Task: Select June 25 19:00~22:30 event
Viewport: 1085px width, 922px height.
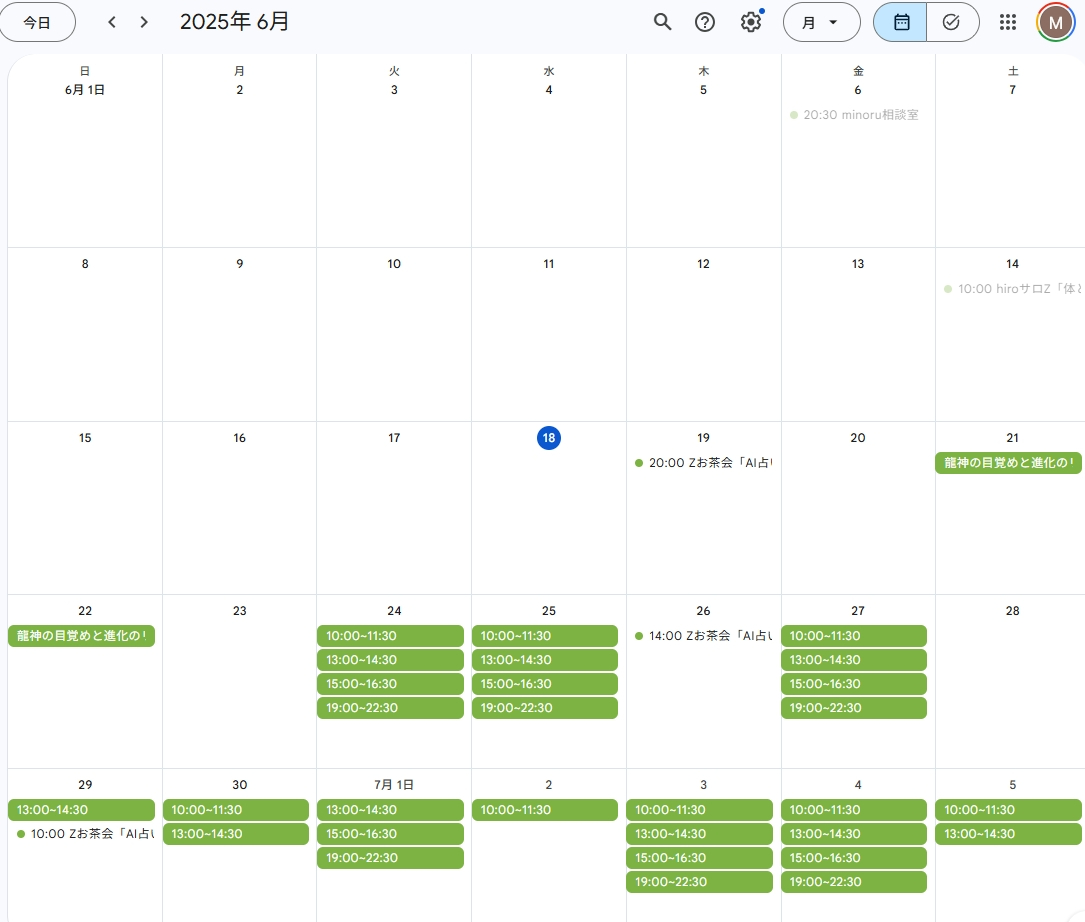Action: pos(545,708)
